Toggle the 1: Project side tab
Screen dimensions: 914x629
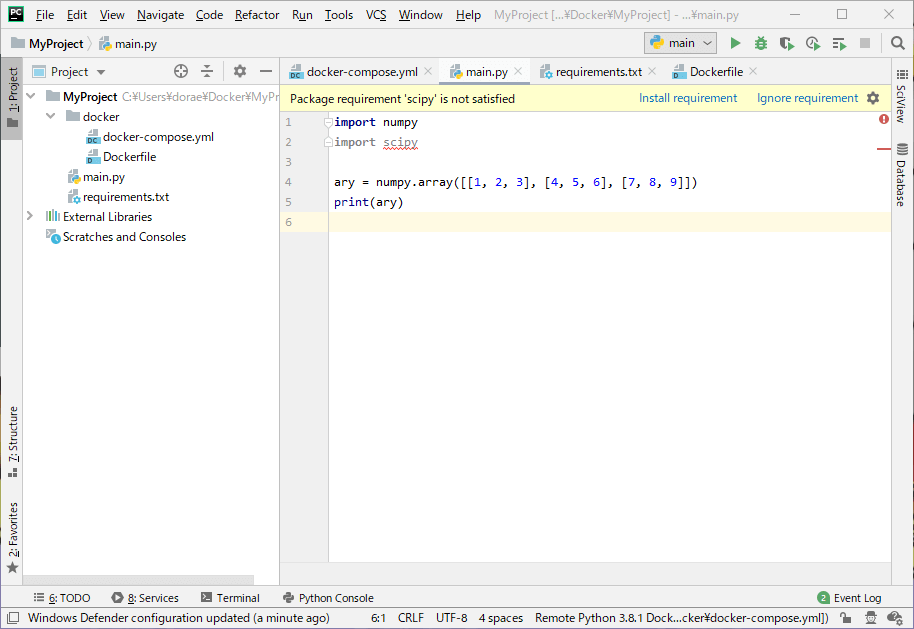pos(13,97)
